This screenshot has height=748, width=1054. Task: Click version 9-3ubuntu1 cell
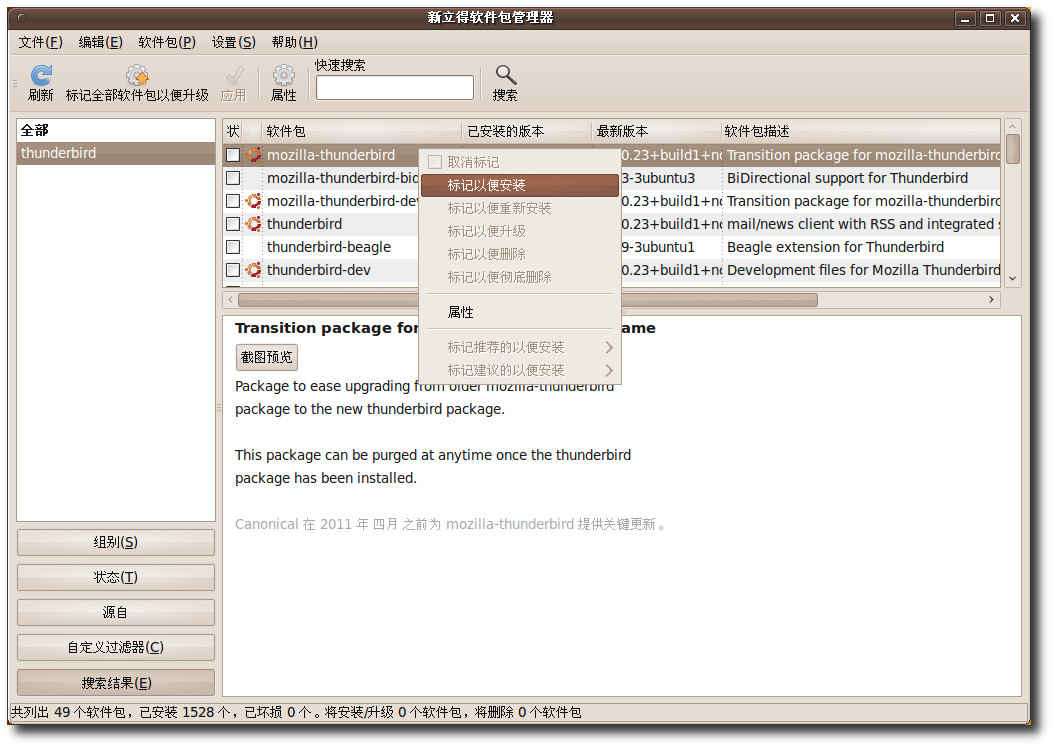click(658, 247)
